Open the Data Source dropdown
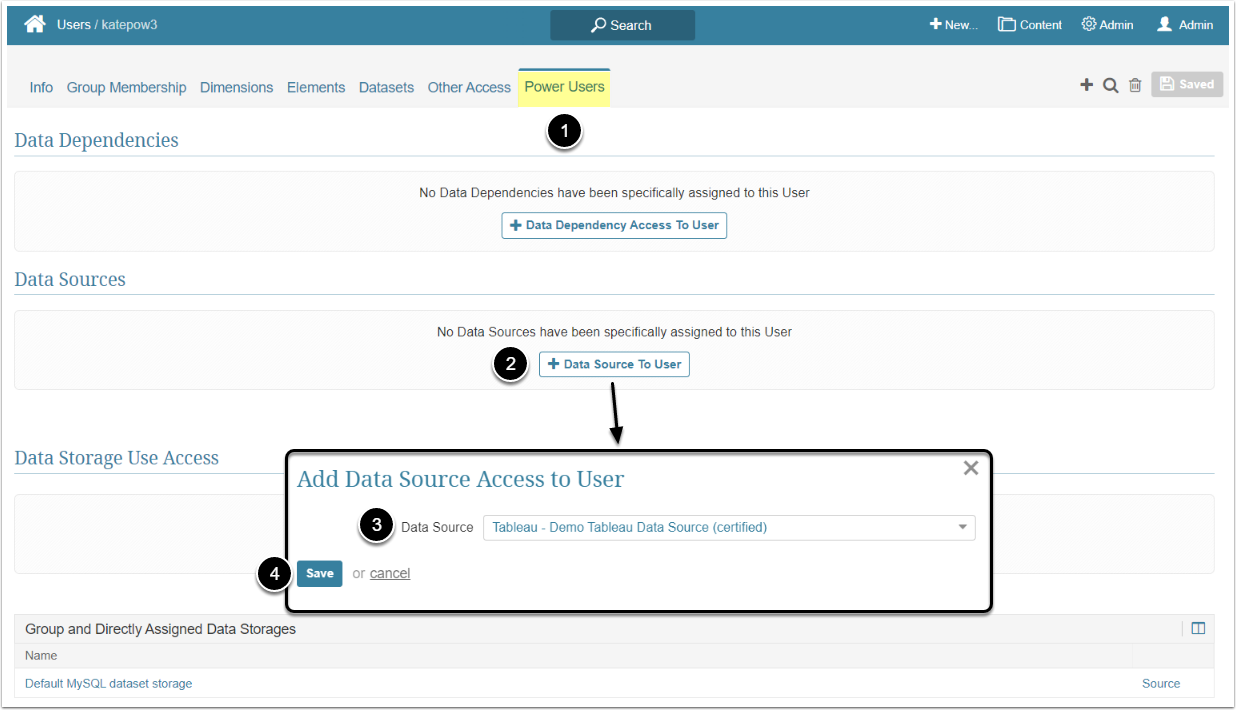1236x710 pixels. [x=729, y=527]
